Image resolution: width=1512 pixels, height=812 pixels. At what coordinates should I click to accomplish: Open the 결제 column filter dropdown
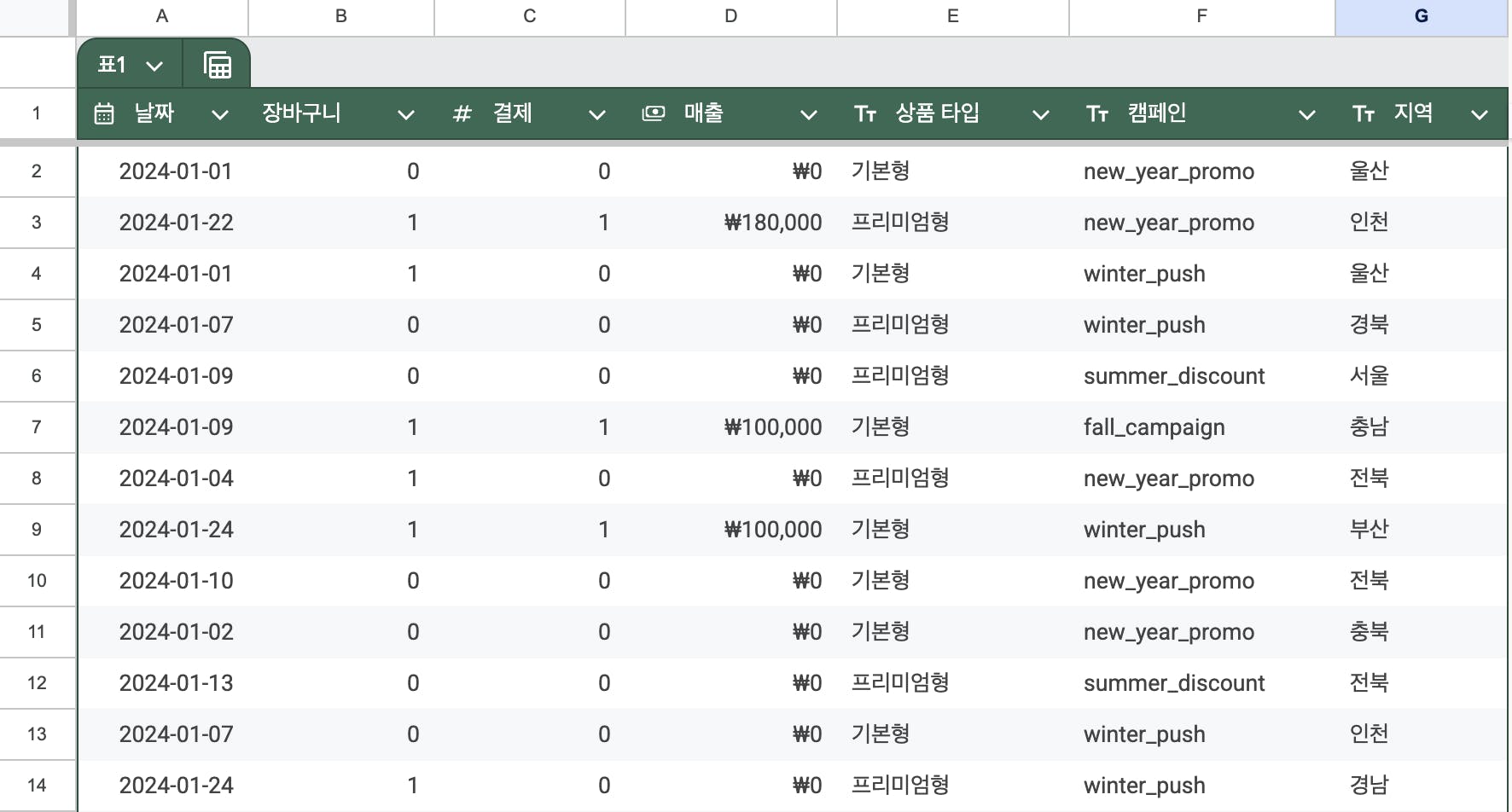(x=596, y=114)
